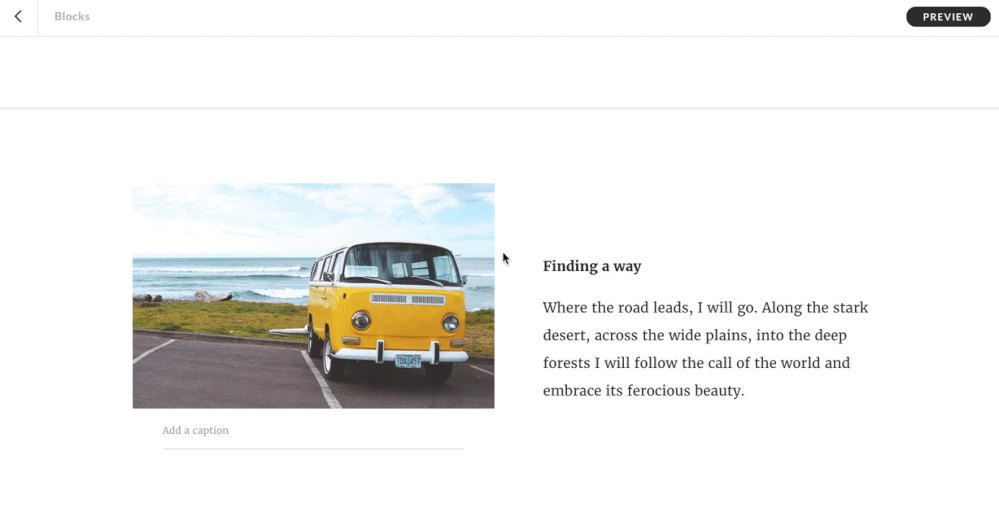
Task: Click the white parking line in the photo
Action: tap(322, 378)
